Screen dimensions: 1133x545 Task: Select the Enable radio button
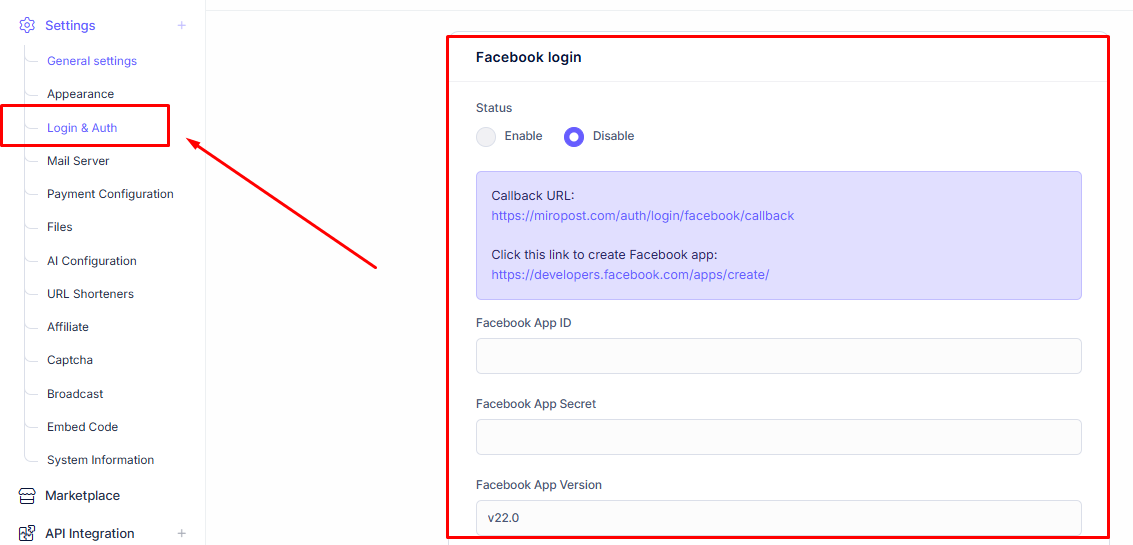point(486,136)
